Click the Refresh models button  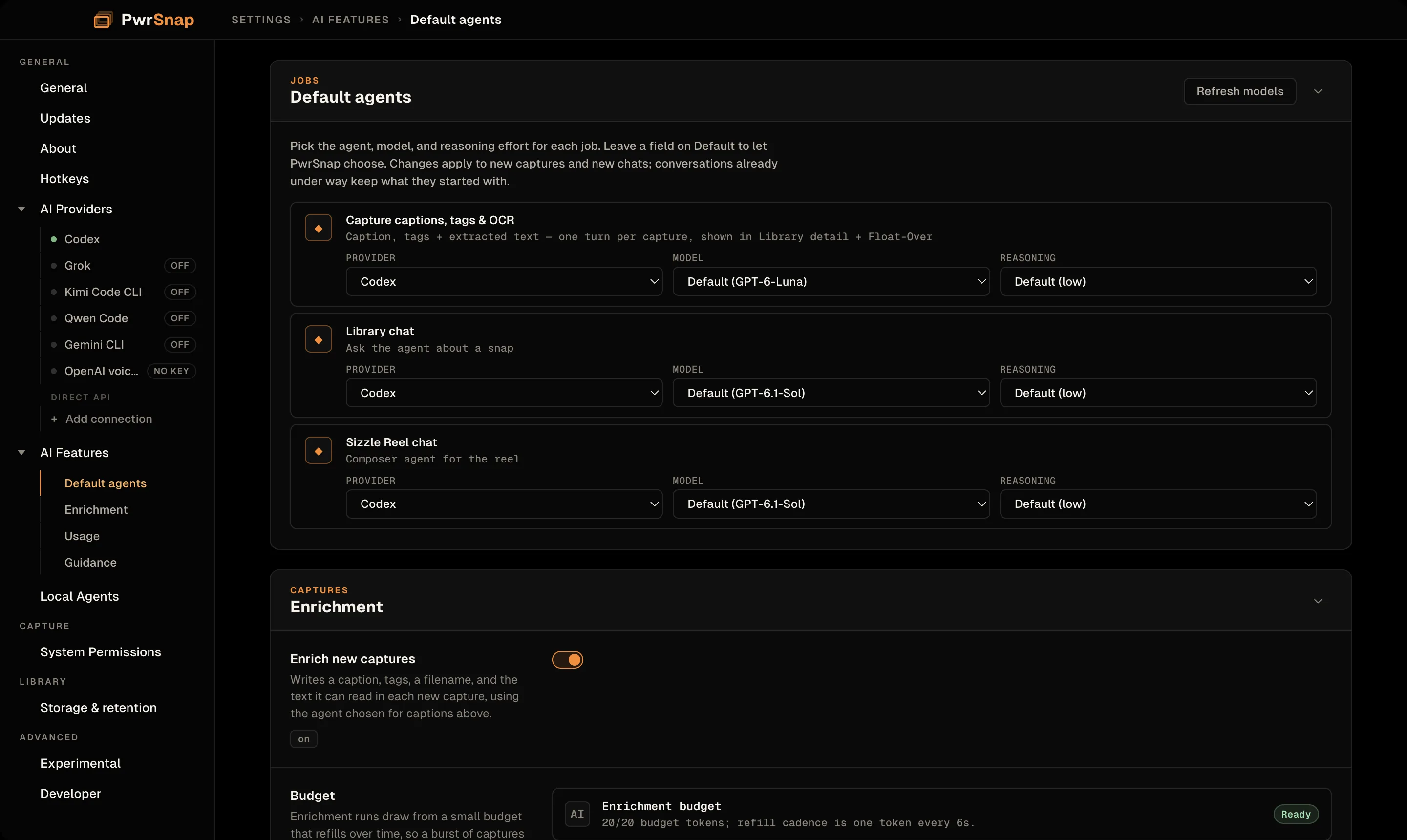(x=1239, y=91)
